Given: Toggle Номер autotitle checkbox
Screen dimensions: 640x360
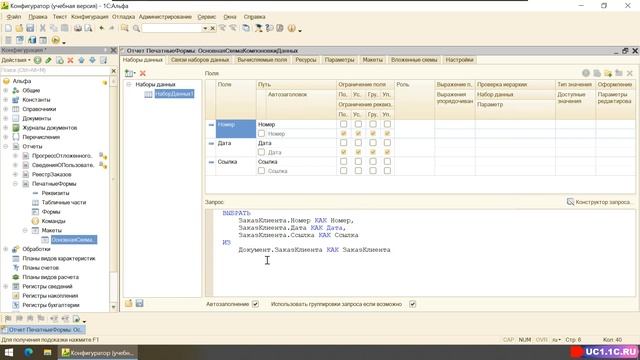Looking at the screenshot, I should click(x=261, y=133).
